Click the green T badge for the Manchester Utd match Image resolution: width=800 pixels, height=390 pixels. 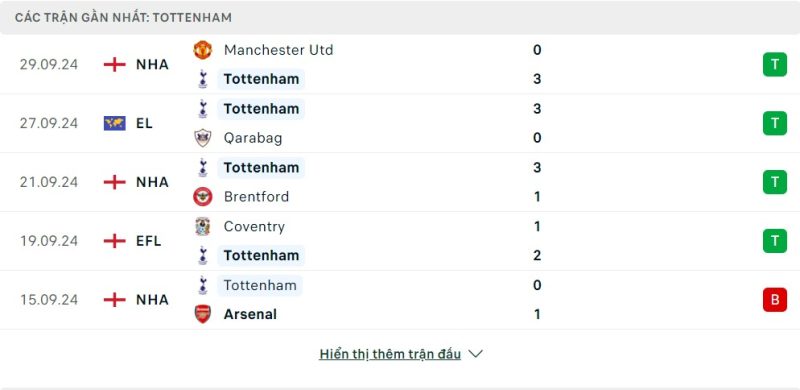(x=774, y=65)
